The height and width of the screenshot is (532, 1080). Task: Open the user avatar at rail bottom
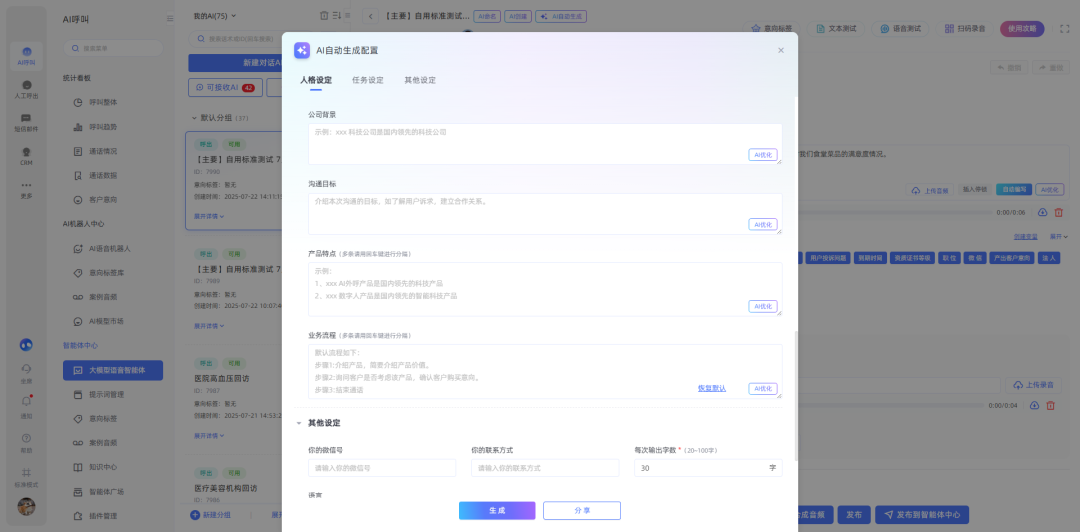coord(26,507)
